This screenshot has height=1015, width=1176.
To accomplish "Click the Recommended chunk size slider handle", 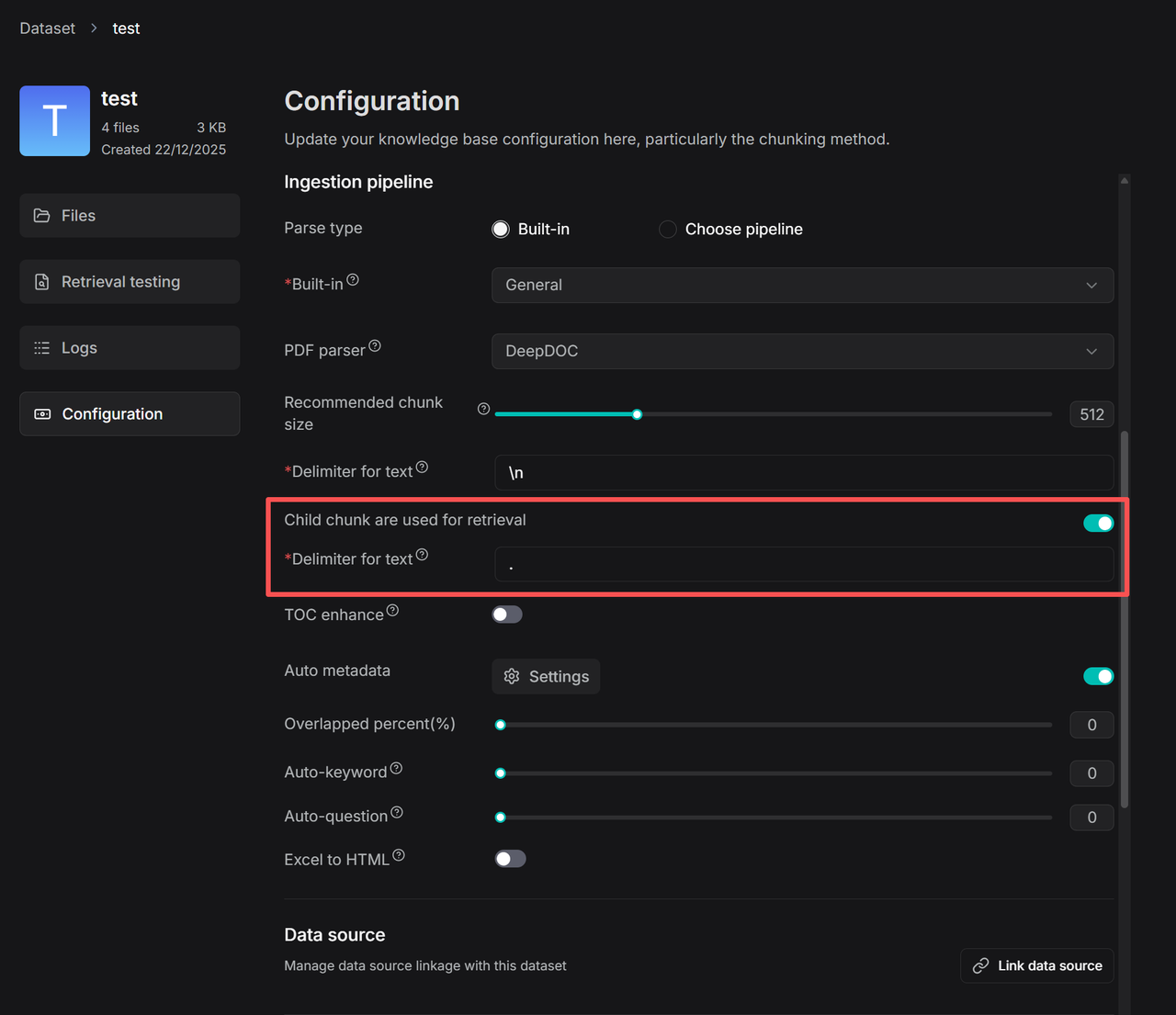I will pyautogui.click(x=637, y=414).
